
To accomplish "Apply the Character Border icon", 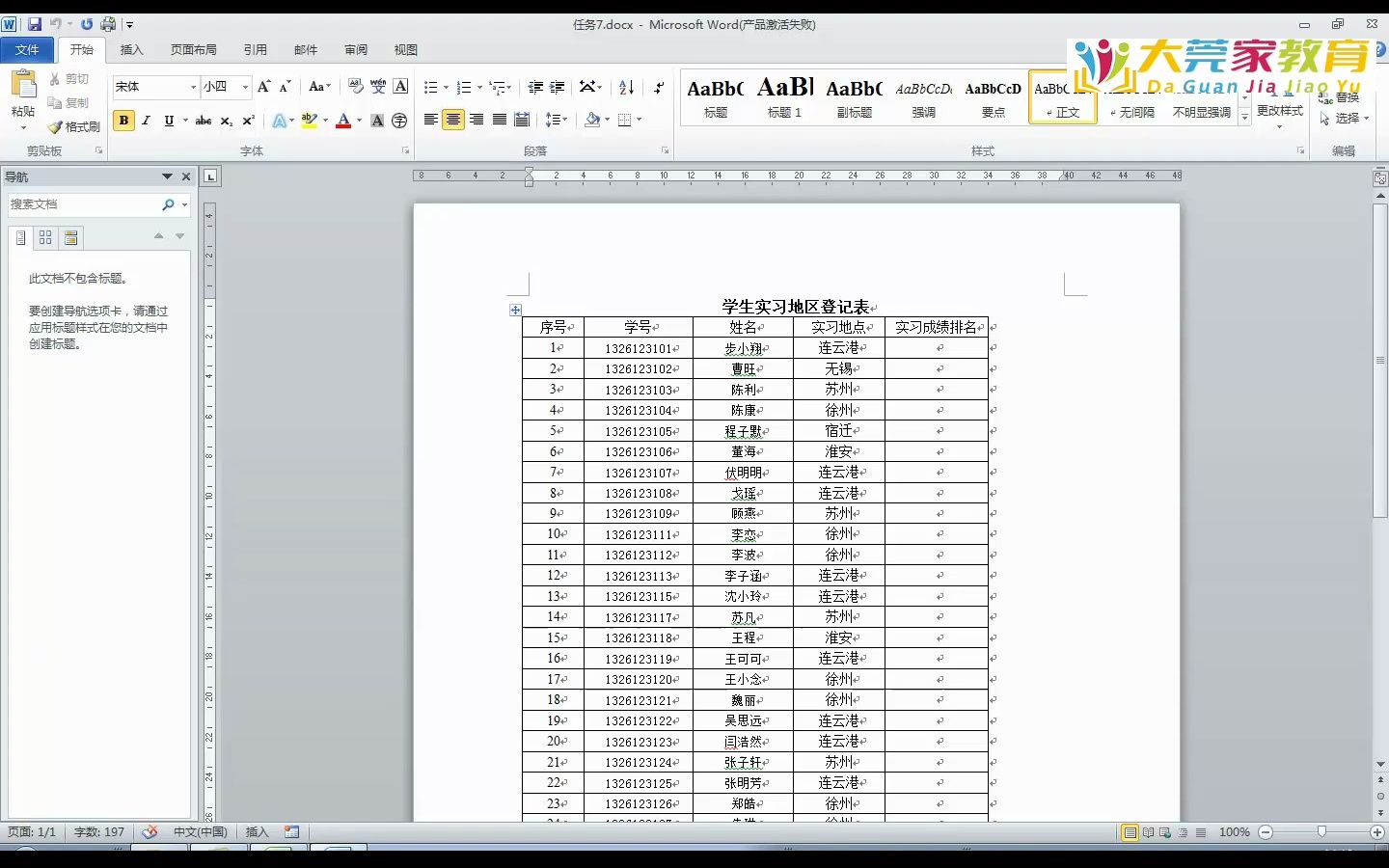I will coord(400,87).
